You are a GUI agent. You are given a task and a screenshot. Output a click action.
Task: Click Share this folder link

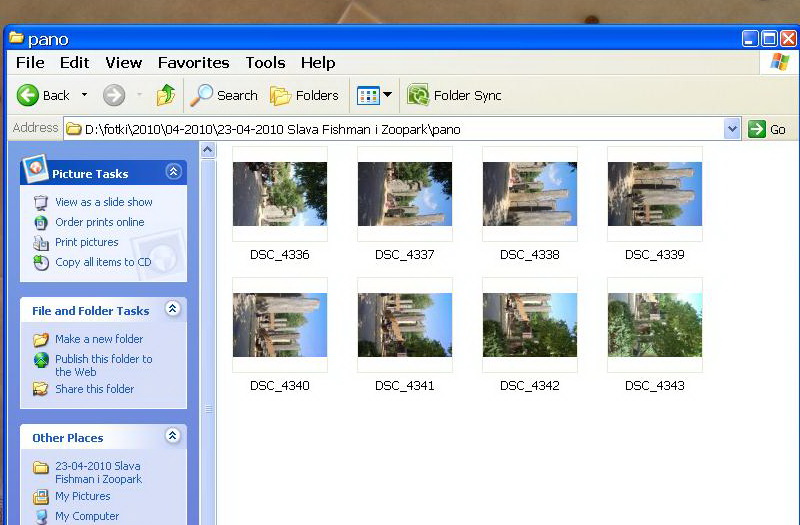click(94, 389)
